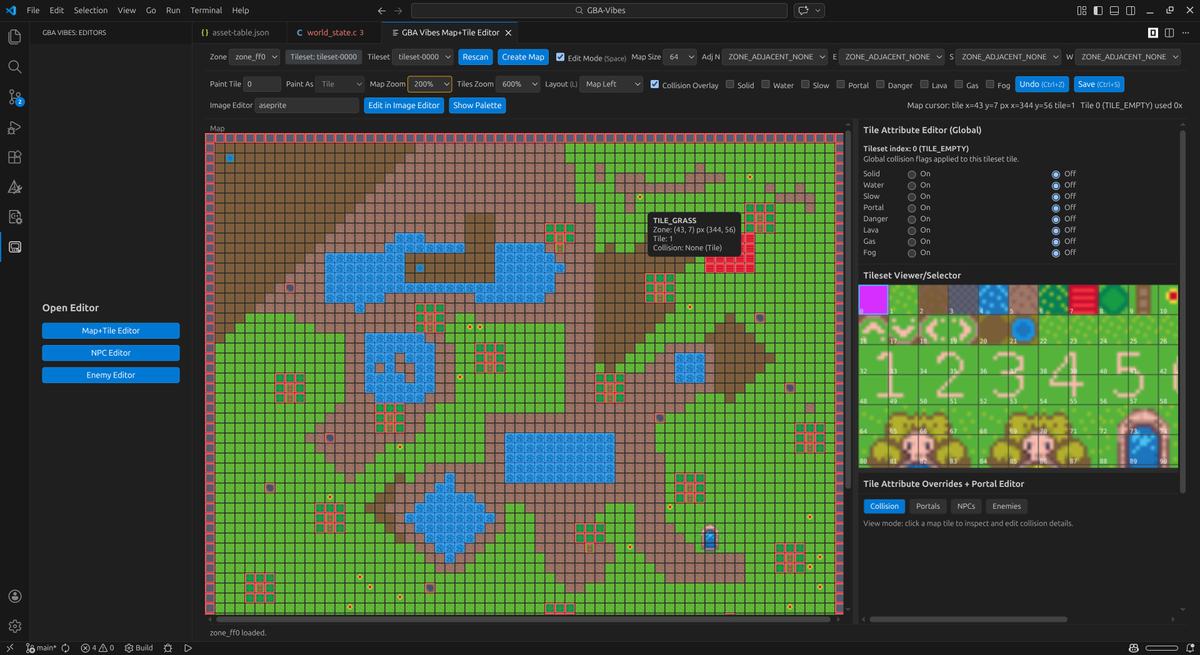1200x655 pixels.
Task: Set Danger attribute radio to On
Action: click(912, 219)
